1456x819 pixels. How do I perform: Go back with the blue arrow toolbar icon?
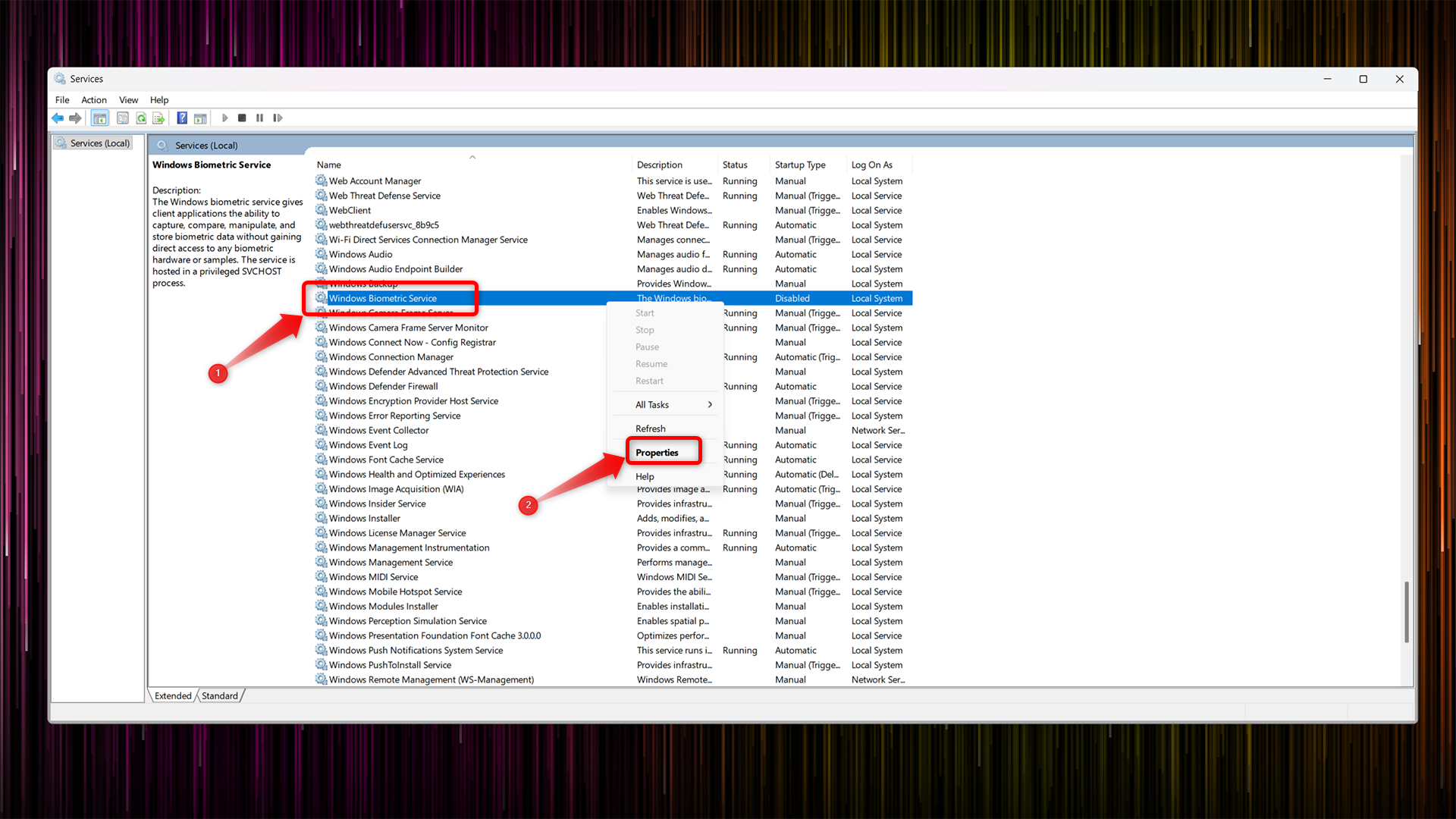coord(58,118)
